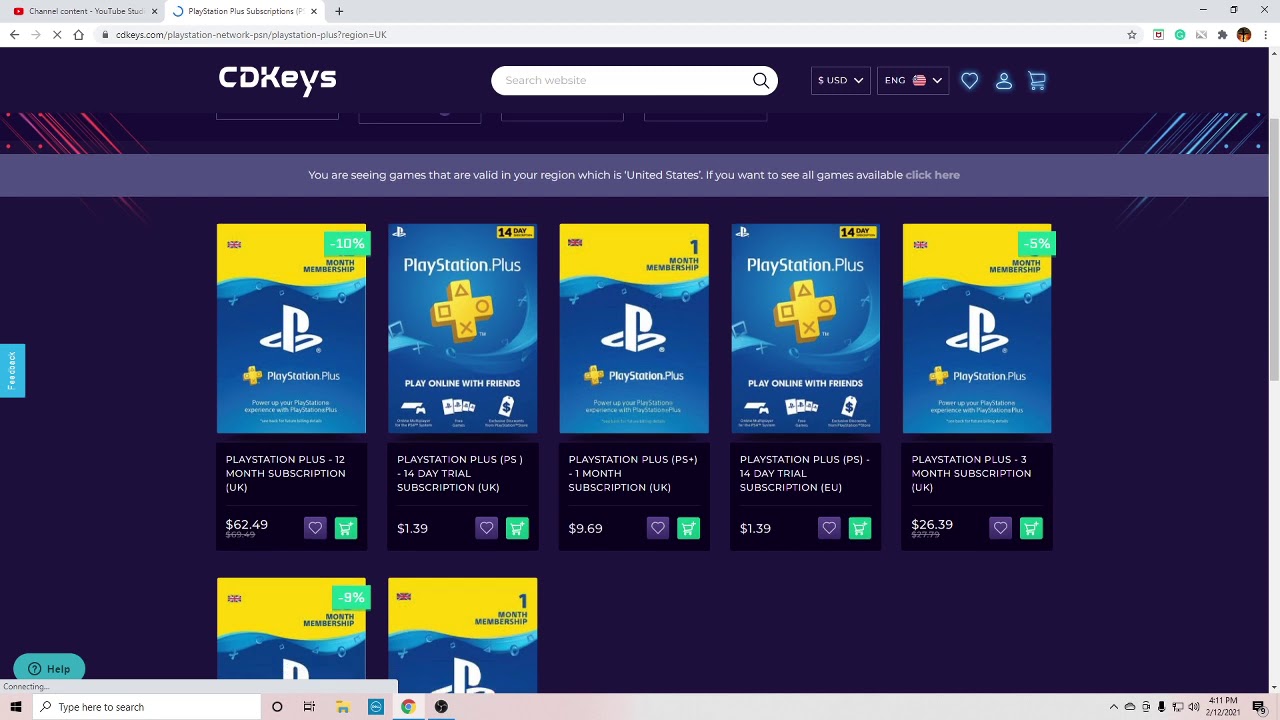
Task: Click the 1 month membership (UK) card image
Action: pyautogui.click(x=634, y=328)
